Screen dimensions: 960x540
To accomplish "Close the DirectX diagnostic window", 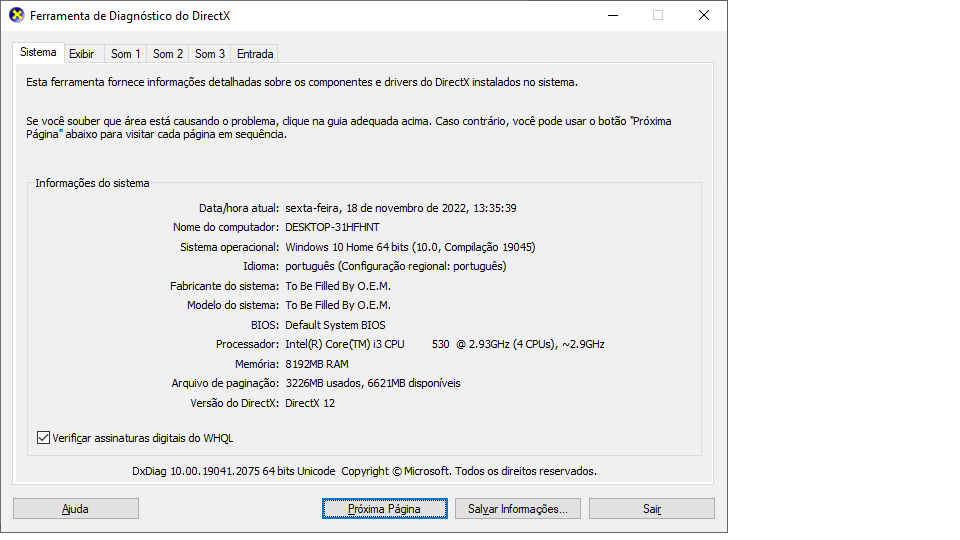I will [x=704, y=15].
